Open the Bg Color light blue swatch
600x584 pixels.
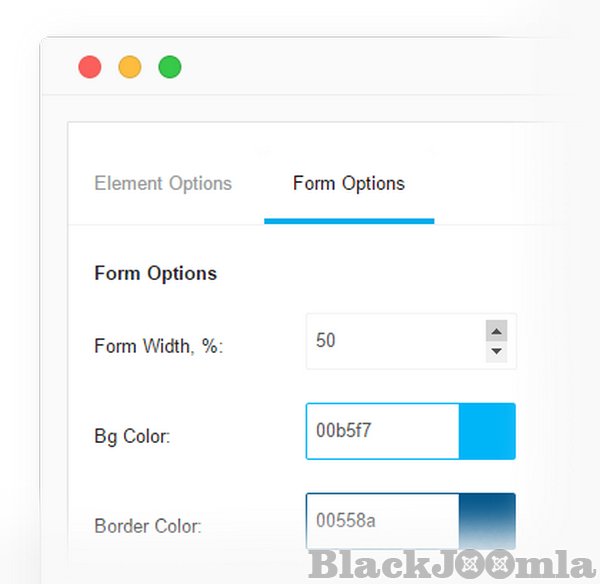(x=487, y=431)
